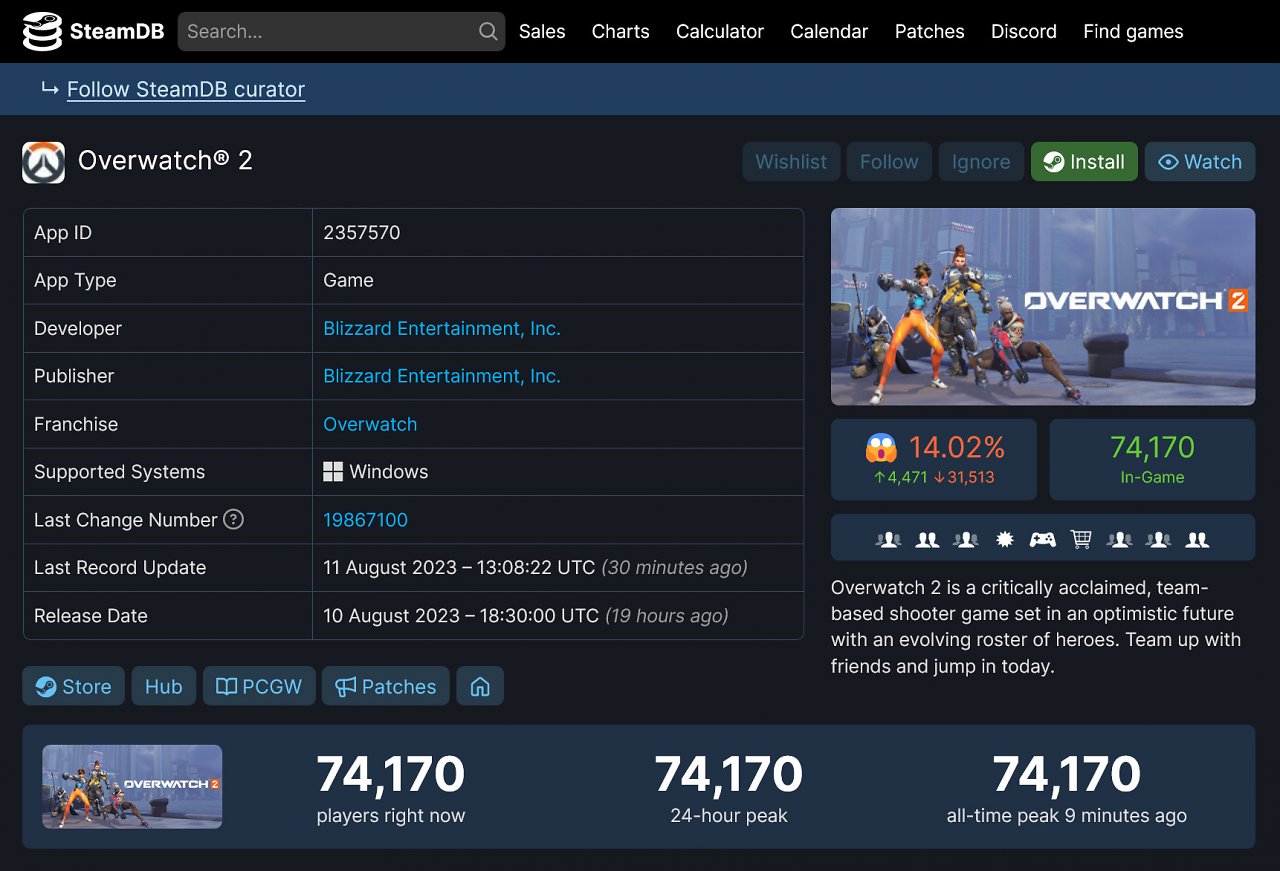Viewport: 1280px width, 871px height.
Task: Open the Developer Blizzard Entertainment, Inc. link
Action: pos(442,328)
